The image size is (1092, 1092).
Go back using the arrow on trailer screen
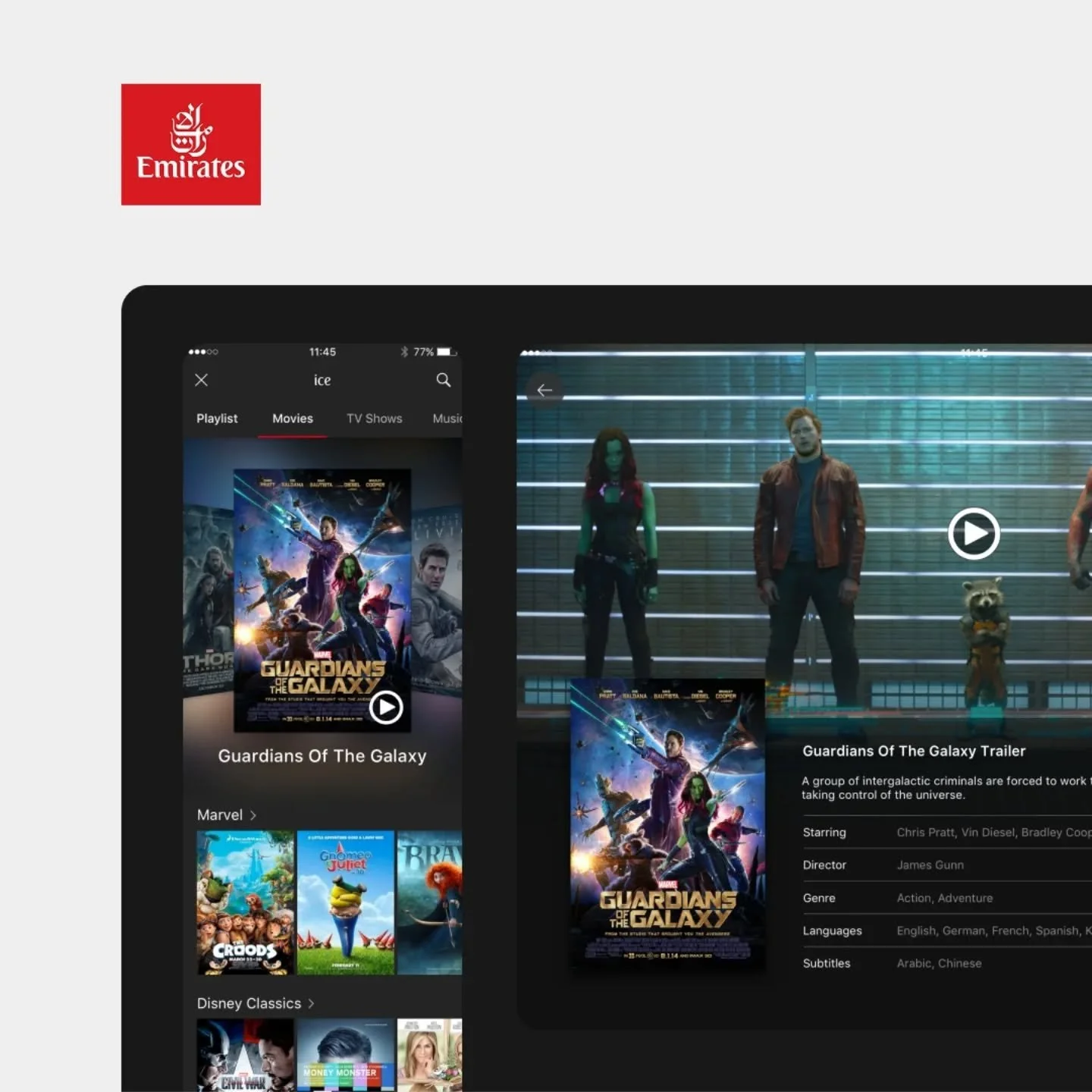[544, 390]
